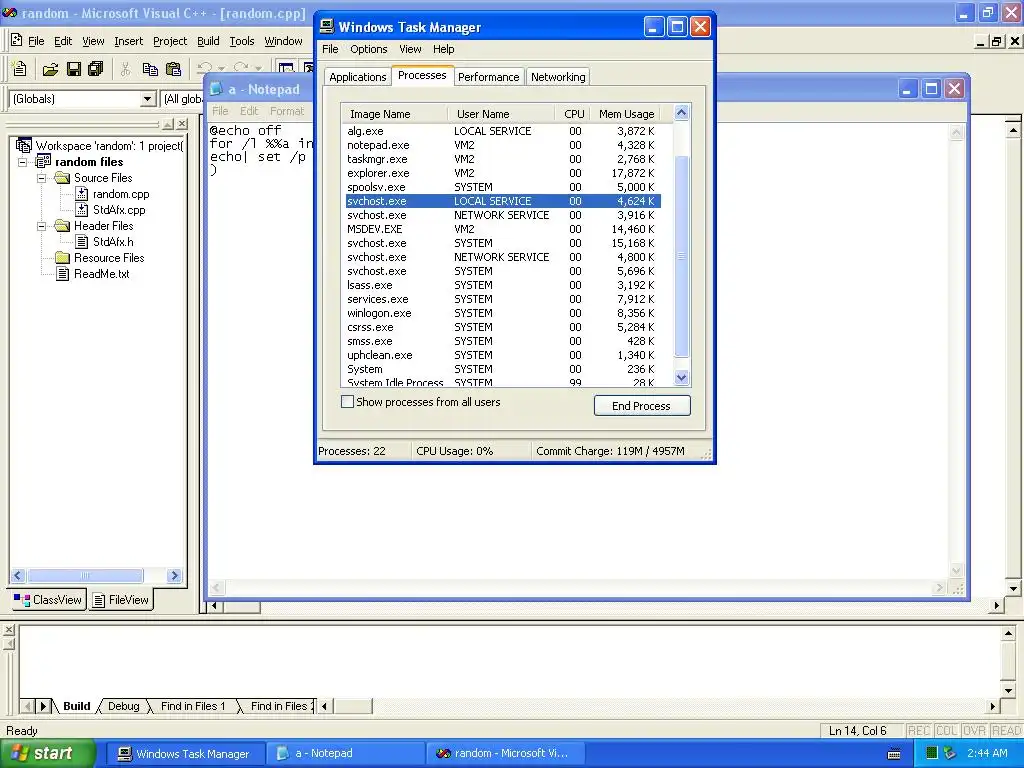The height and width of the screenshot is (768, 1024).
Task: Click the New Text File toolbar icon
Action: 20,69
